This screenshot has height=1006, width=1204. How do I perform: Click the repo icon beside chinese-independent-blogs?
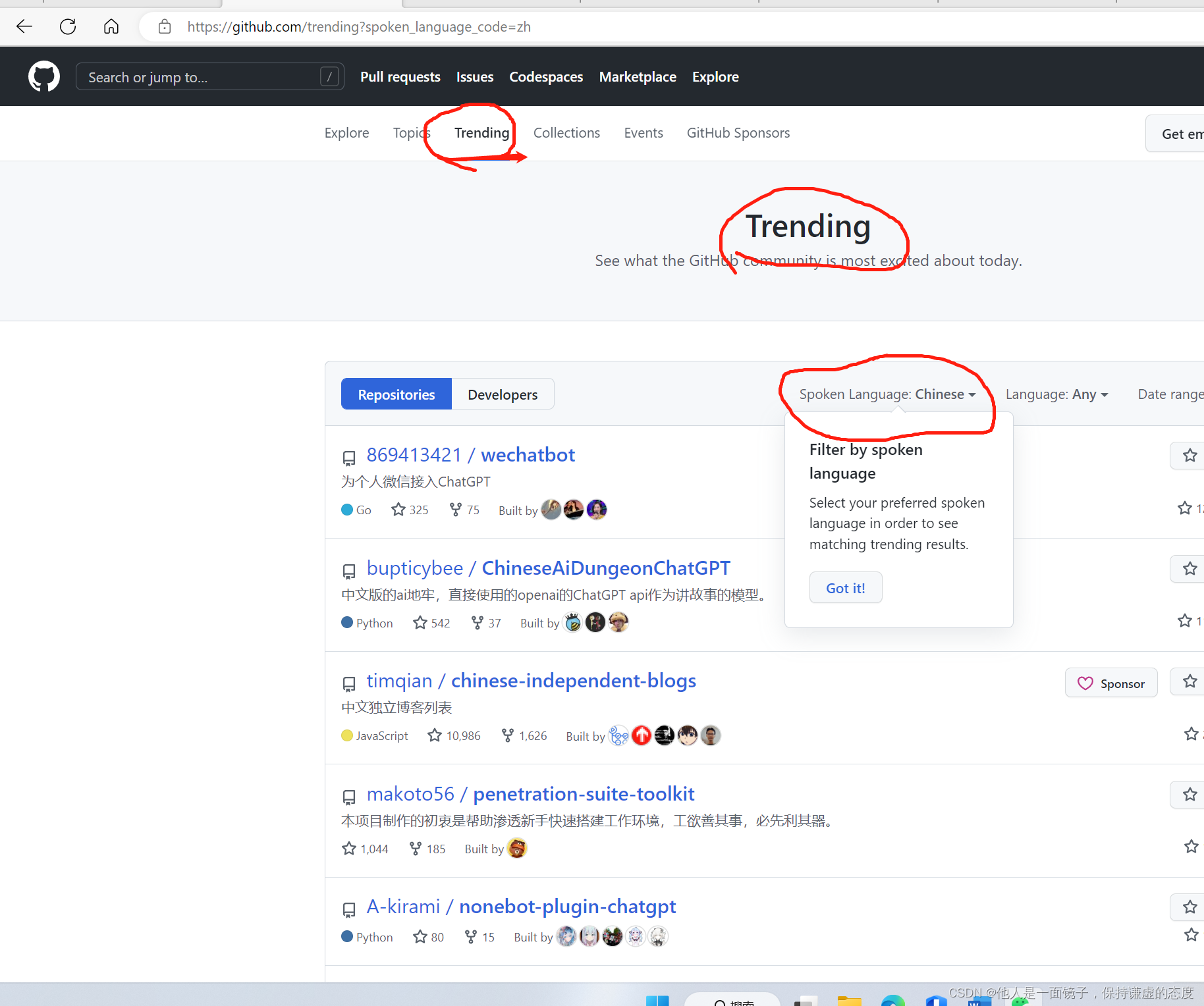[x=349, y=683]
